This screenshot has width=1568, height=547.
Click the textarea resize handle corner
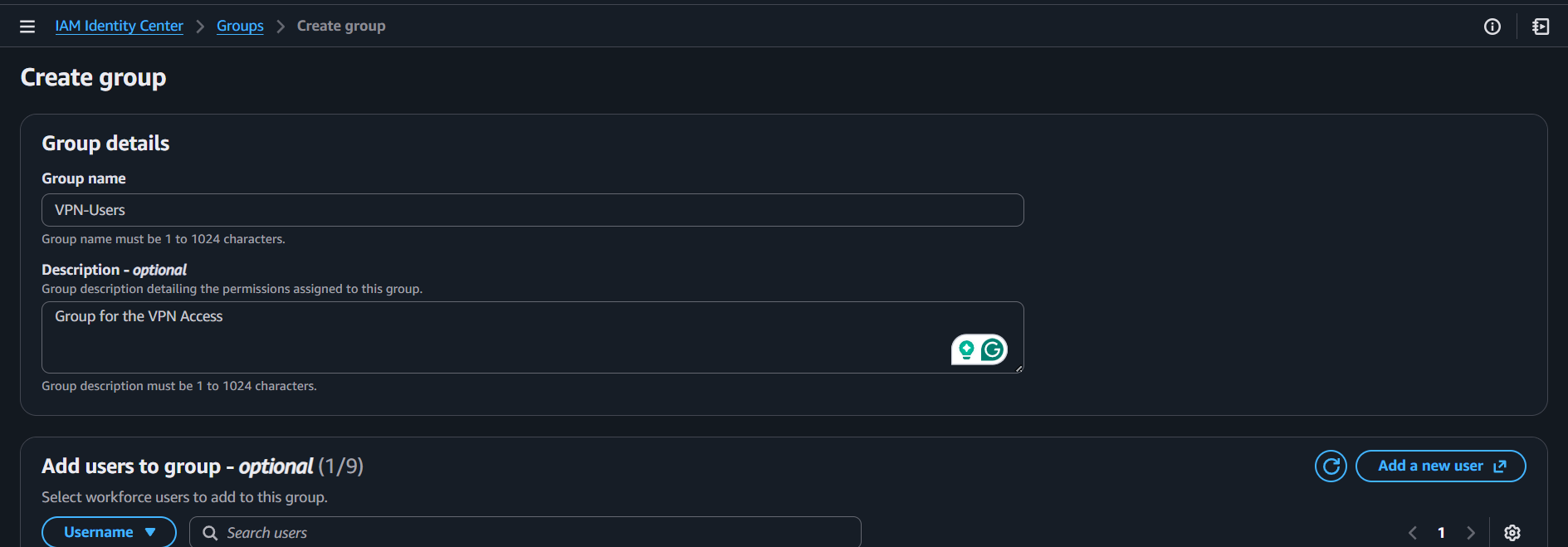[1019, 370]
